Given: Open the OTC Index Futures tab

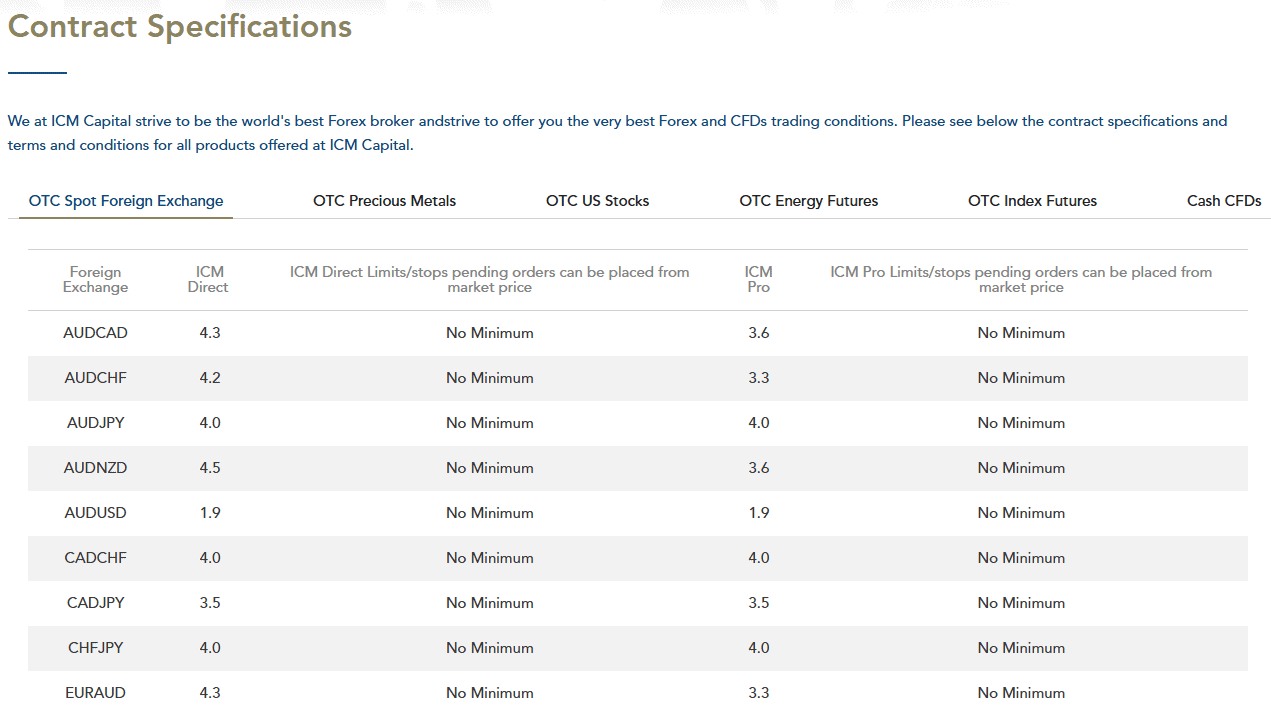Looking at the screenshot, I should (x=1032, y=200).
